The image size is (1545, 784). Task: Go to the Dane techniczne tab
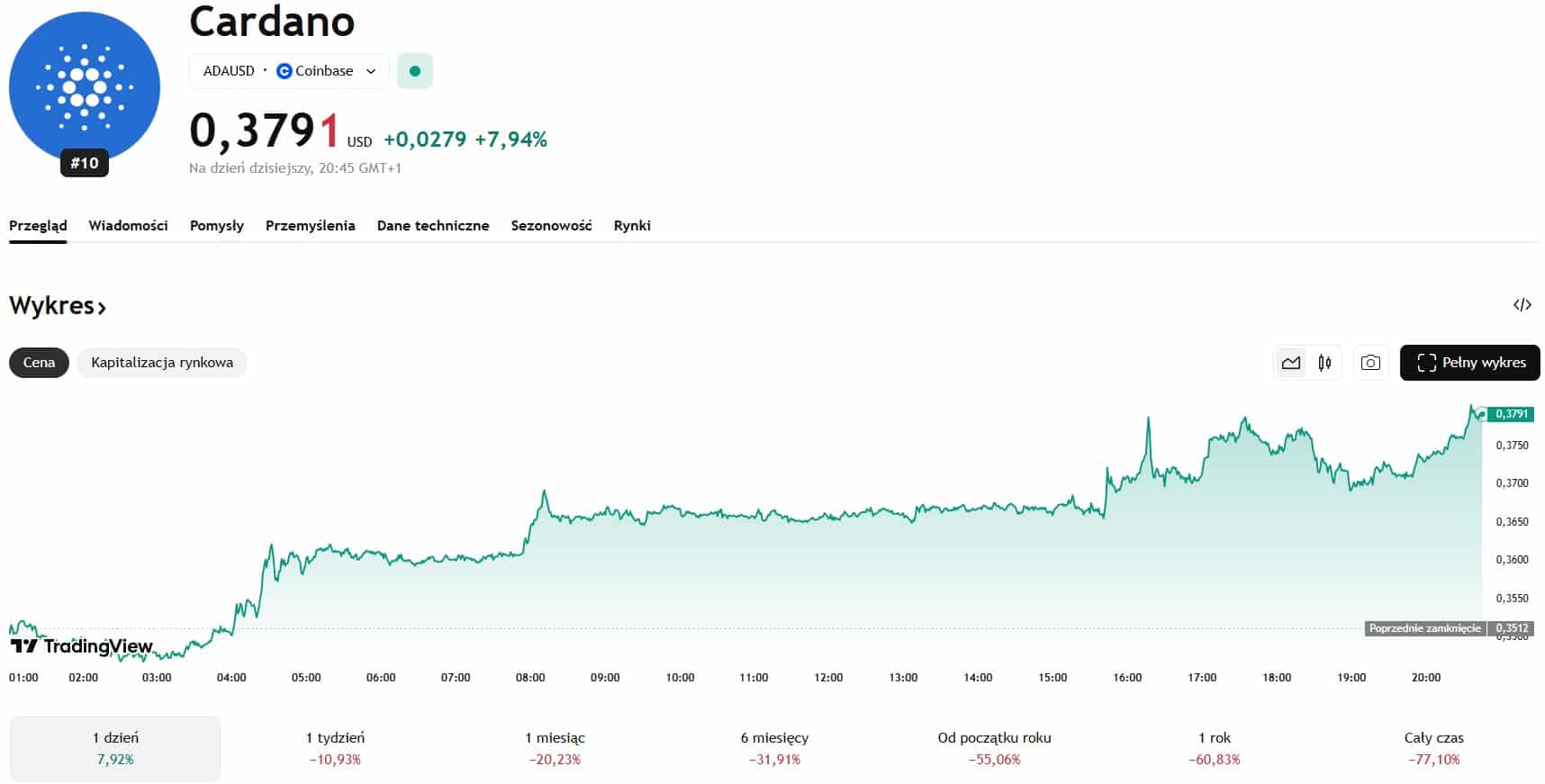[x=432, y=226]
